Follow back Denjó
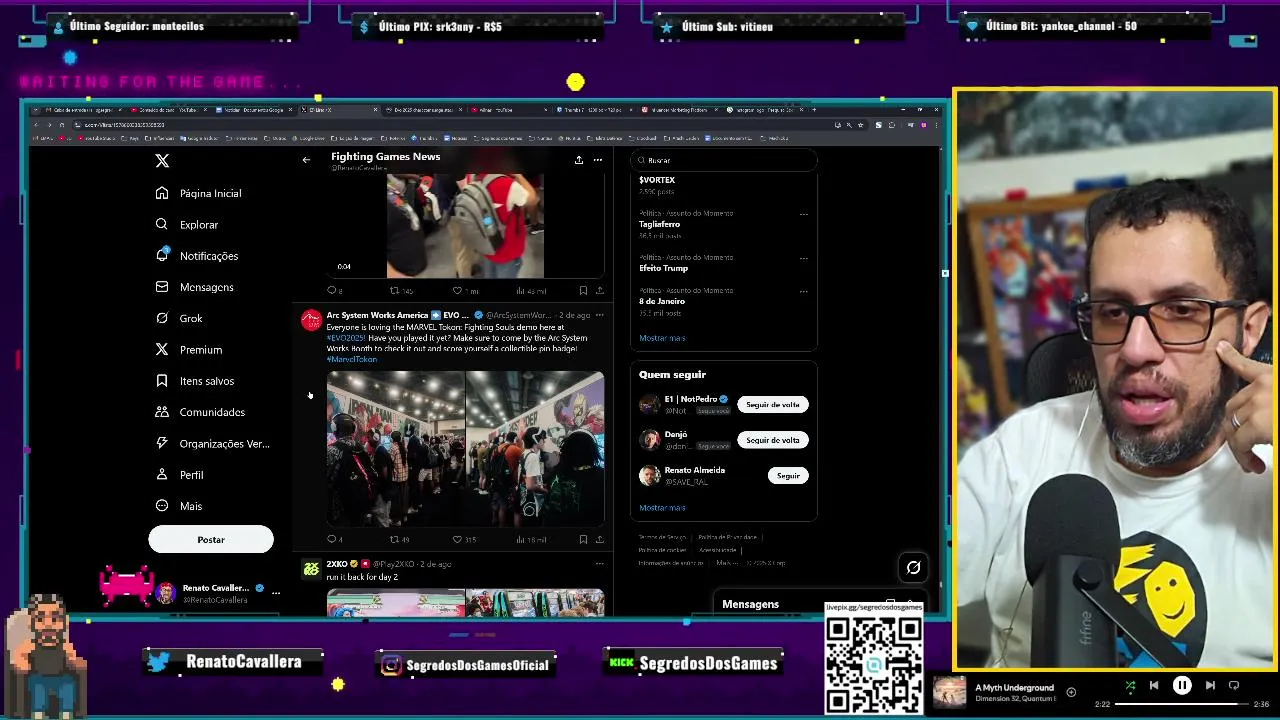 (x=773, y=440)
